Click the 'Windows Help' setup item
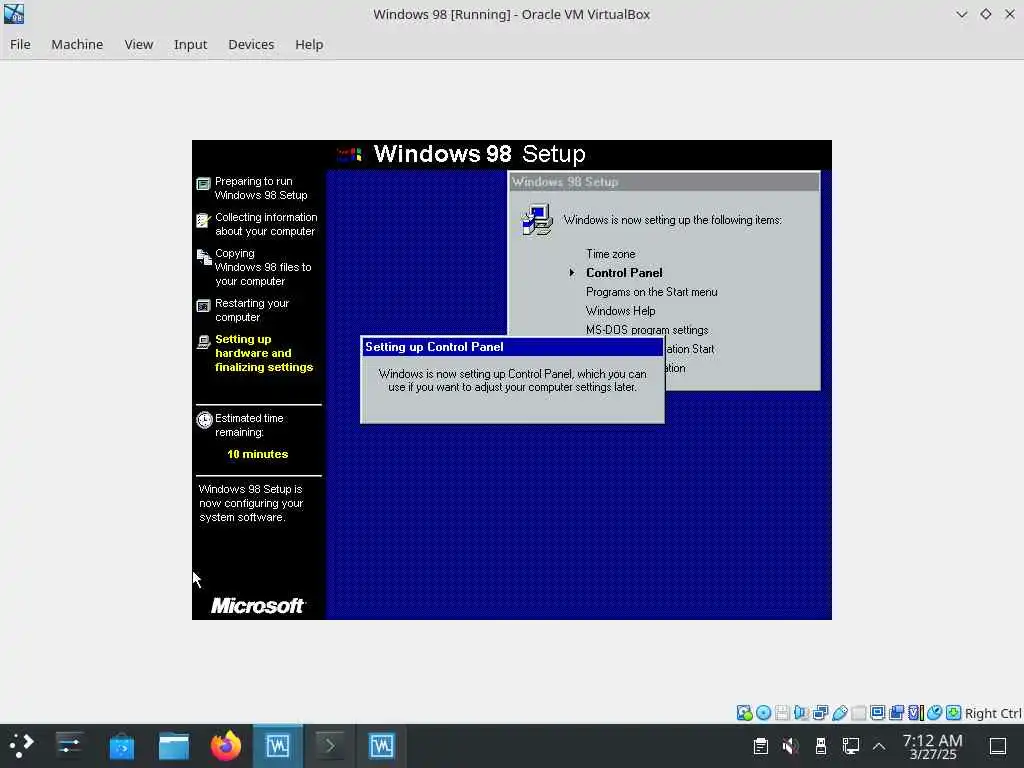 [620, 311]
